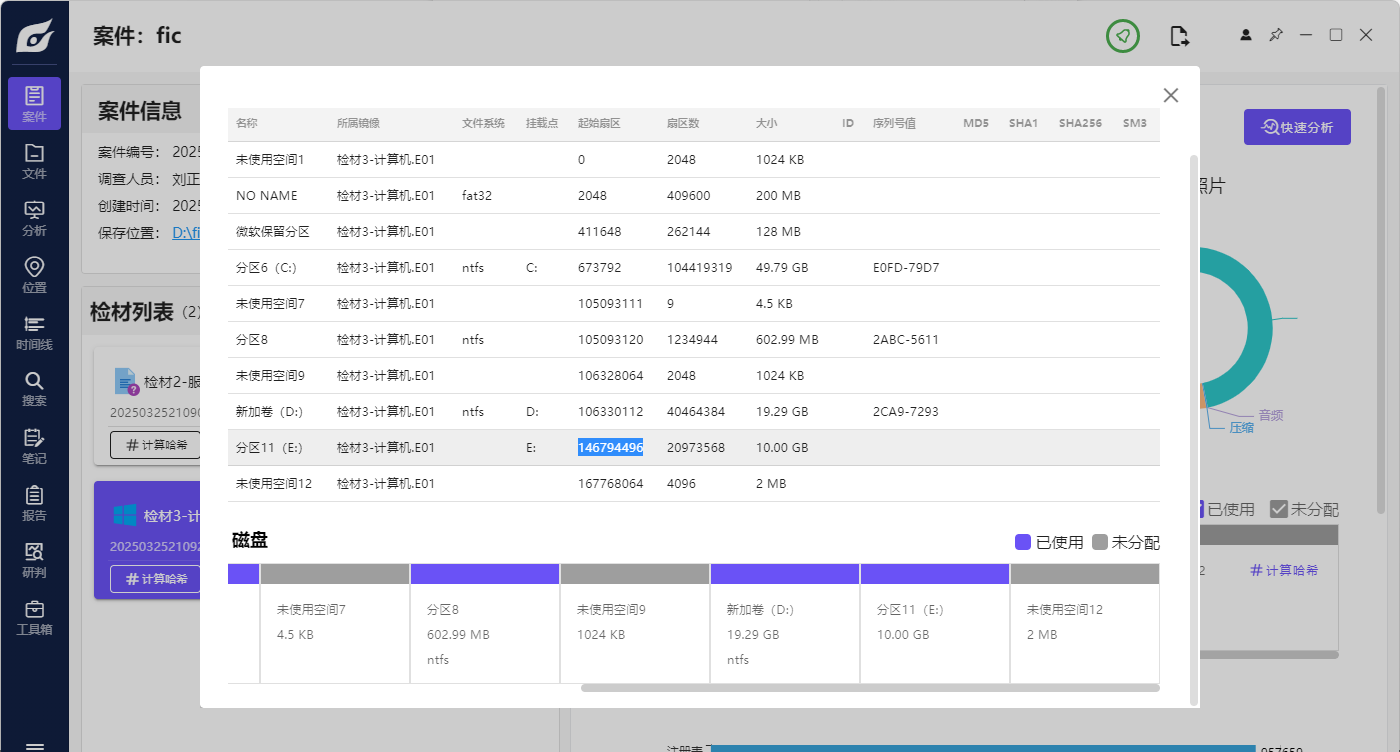Open the user account menu
Screen dimensions: 1400x752
pos(1246,35)
